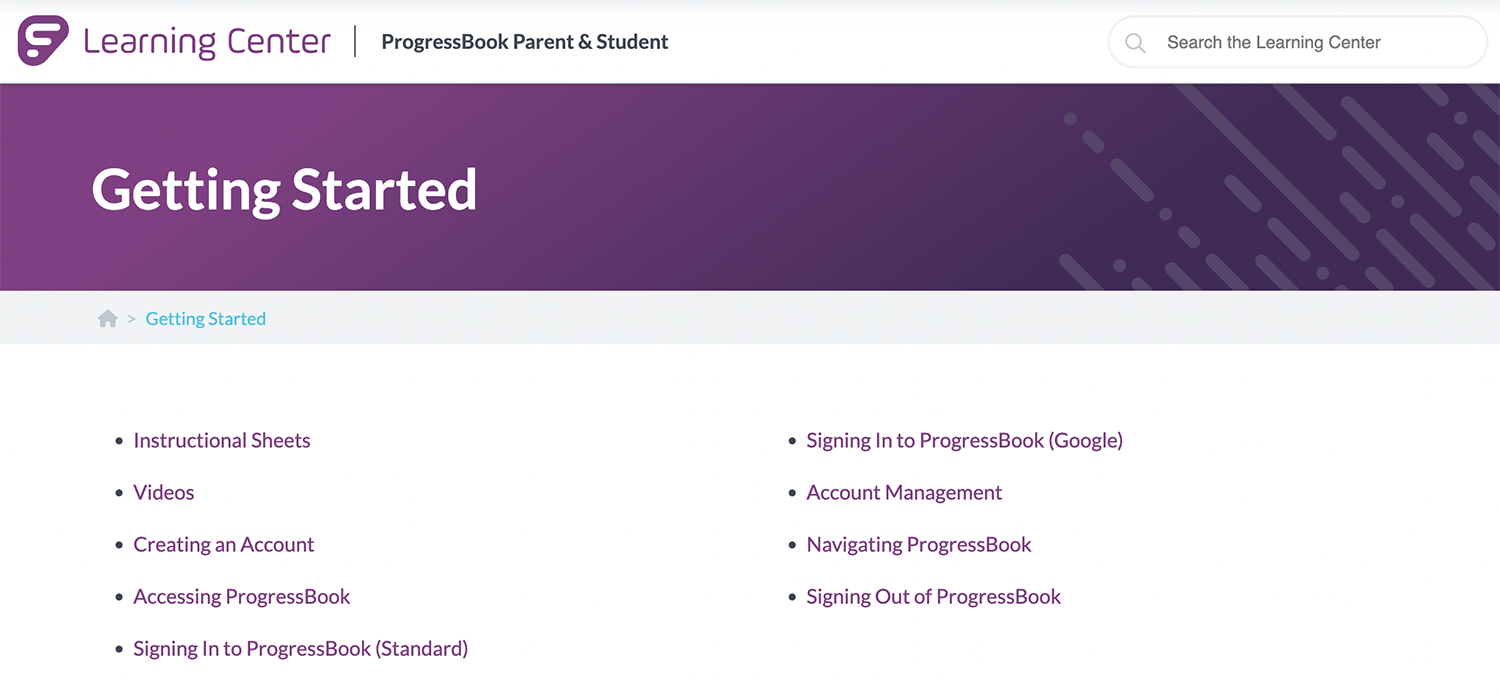Click the Getting Started banner heading
The image size is (1500, 697).
(285, 189)
